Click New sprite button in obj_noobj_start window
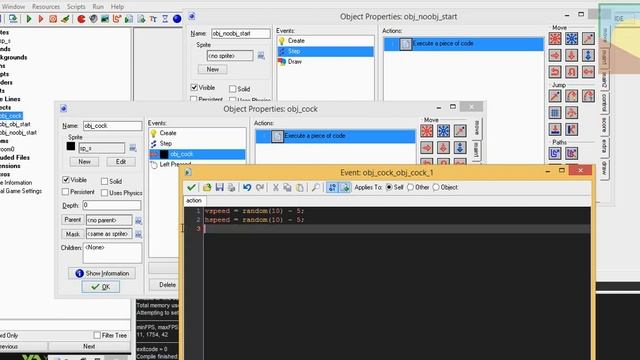 click(x=213, y=69)
